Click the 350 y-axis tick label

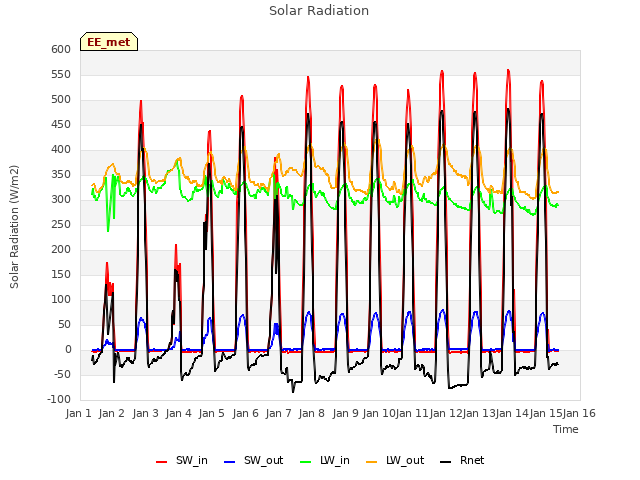(61, 175)
